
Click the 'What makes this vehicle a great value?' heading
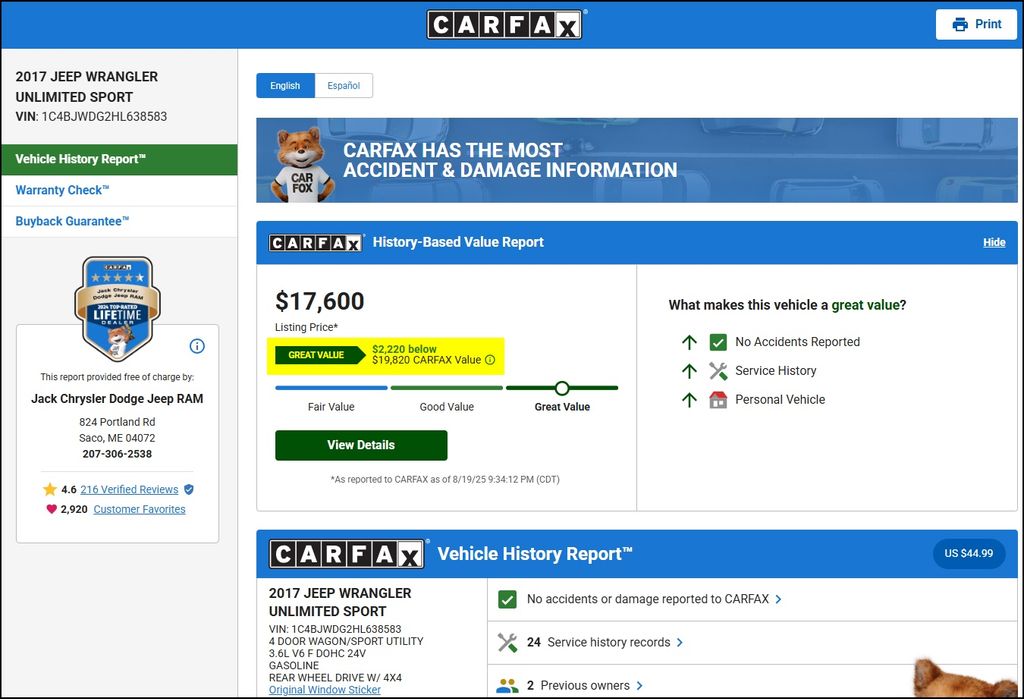(788, 305)
